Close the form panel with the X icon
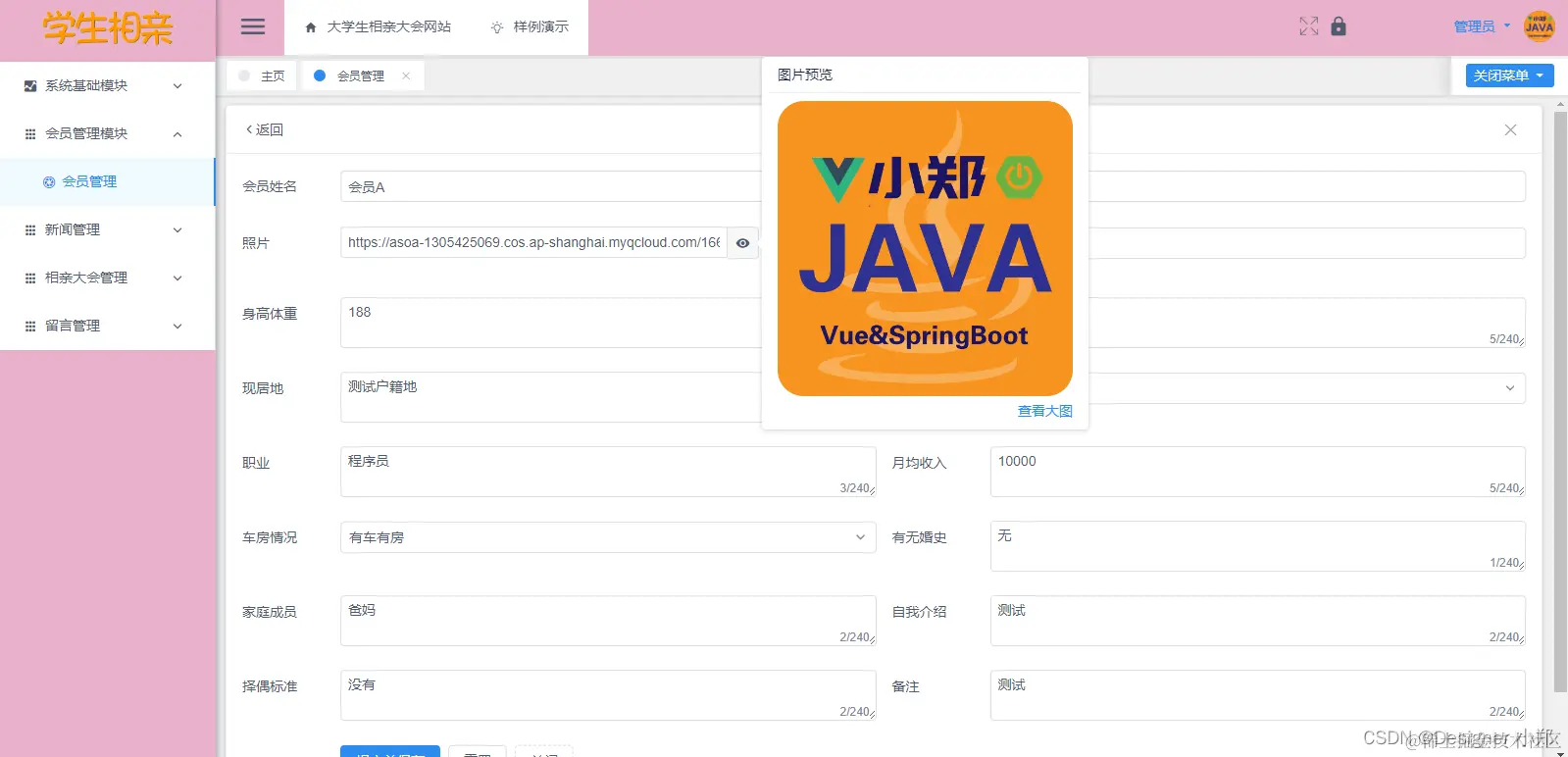Viewport: 1568px width, 757px height. point(1510,129)
